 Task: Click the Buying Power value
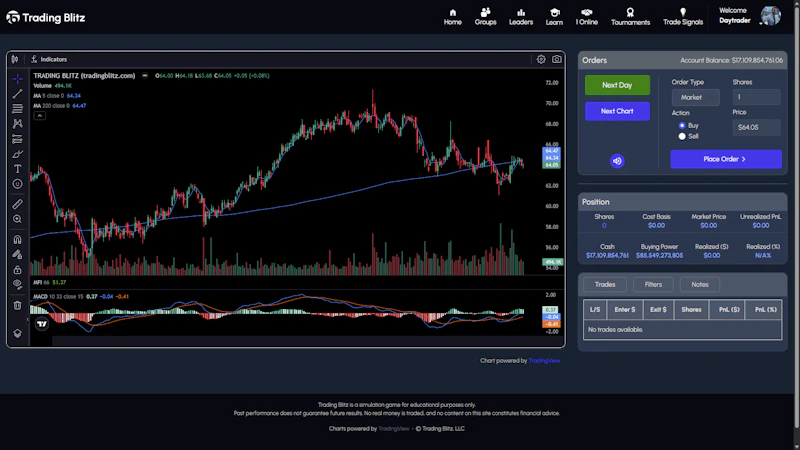pyautogui.click(x=659, y=255)
